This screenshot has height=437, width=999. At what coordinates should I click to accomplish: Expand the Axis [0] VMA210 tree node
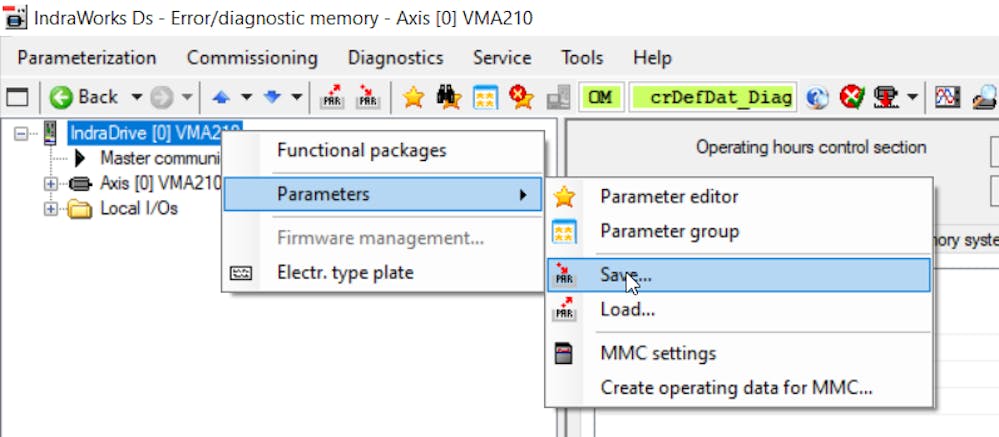51,183
